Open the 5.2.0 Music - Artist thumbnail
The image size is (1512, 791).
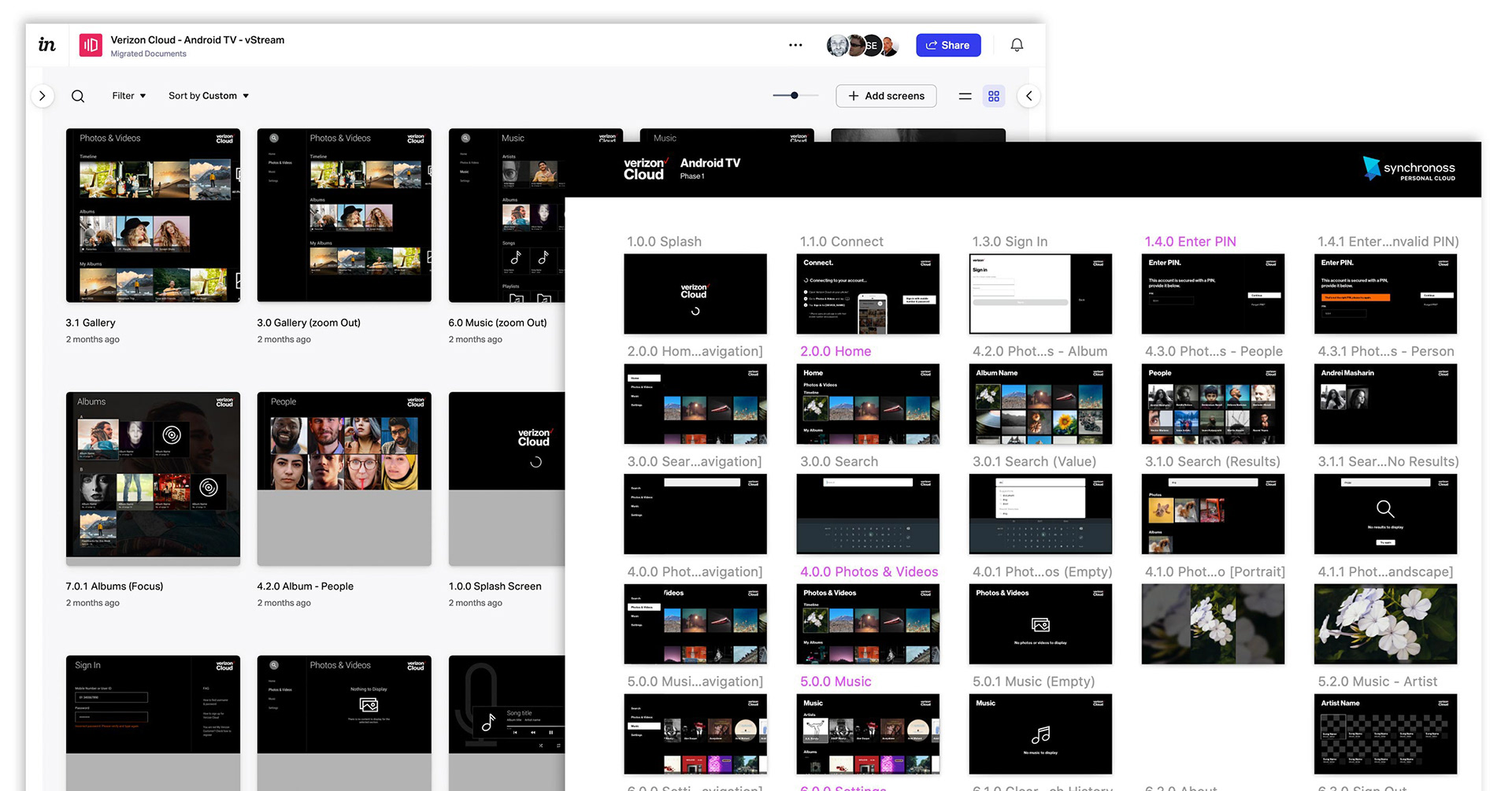coord(1385,734)
